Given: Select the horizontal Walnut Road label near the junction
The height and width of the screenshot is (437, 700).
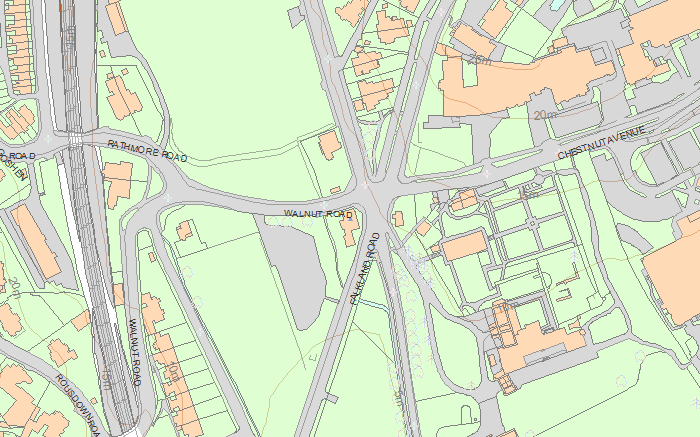Looking at the screenshot, I should [318, 214].
